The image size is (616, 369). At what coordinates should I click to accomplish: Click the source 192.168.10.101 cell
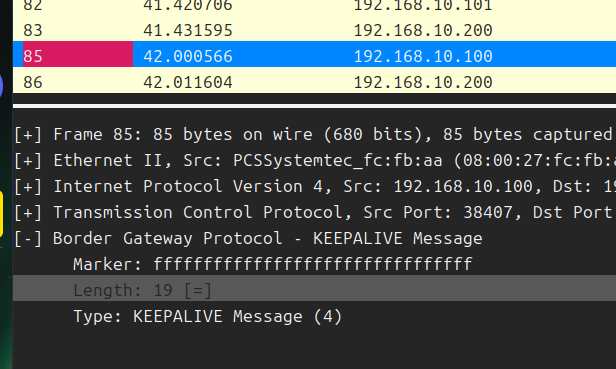coord(423,6)
